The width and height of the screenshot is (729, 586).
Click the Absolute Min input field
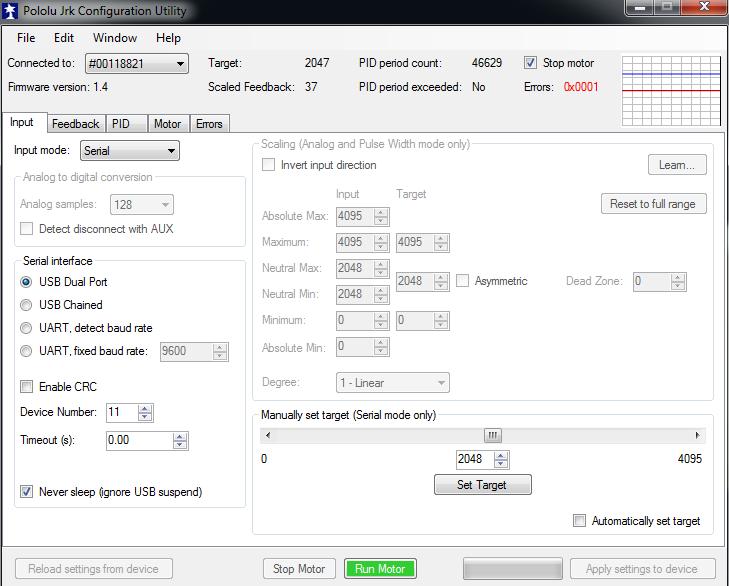[355, 347]
